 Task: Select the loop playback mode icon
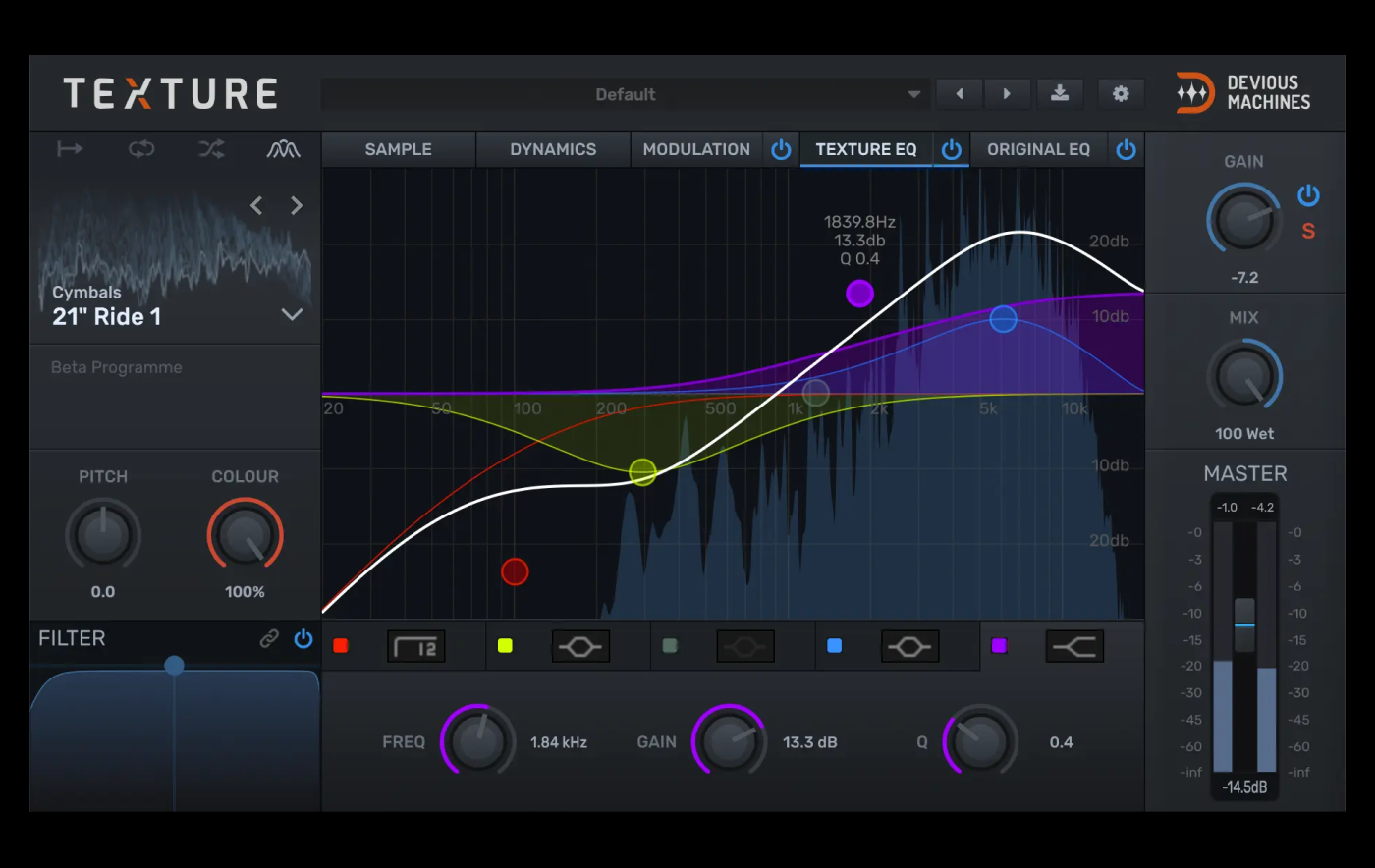[141, 149]
